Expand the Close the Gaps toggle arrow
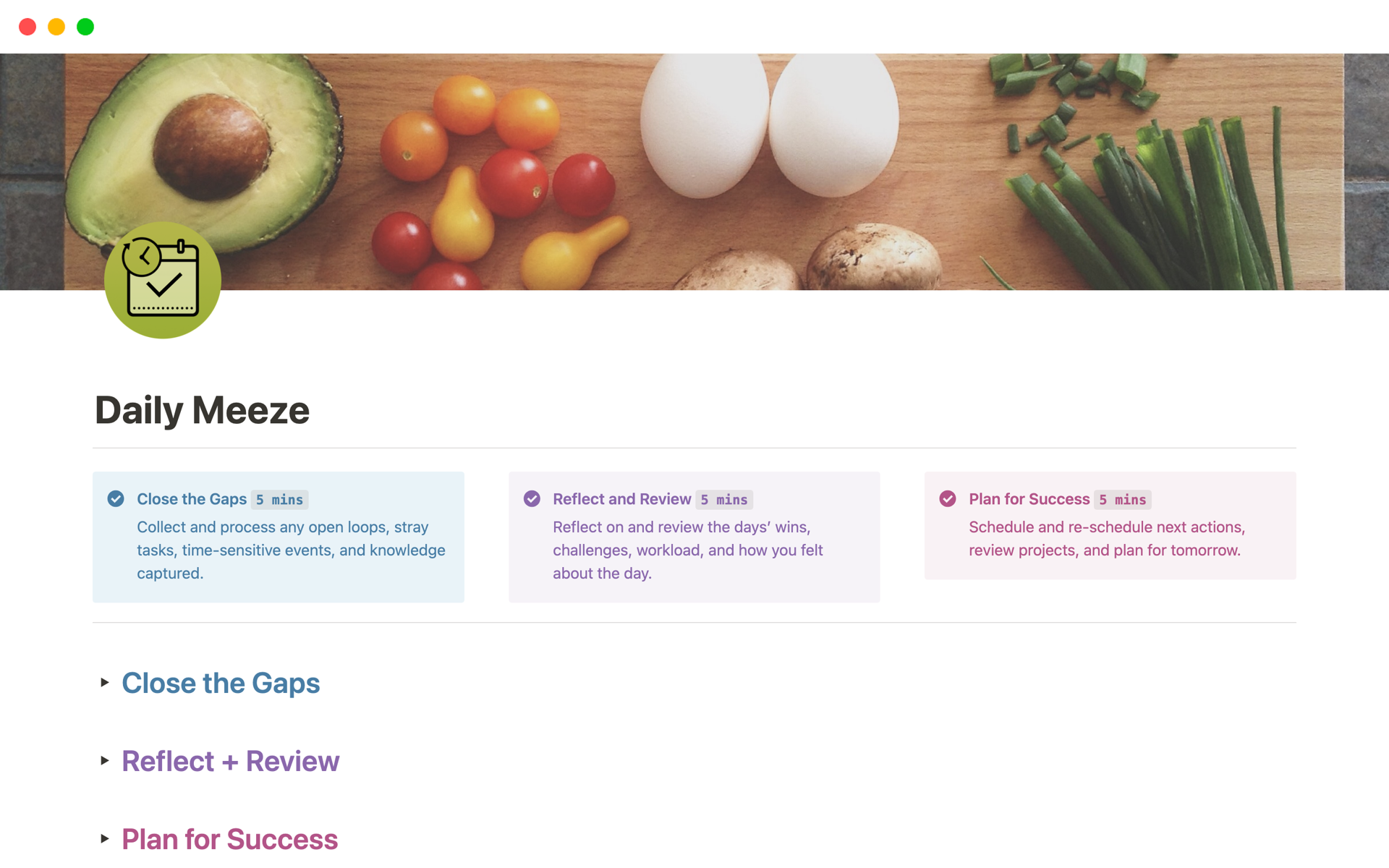1389x868 pixels. click(x=105, y=682)
